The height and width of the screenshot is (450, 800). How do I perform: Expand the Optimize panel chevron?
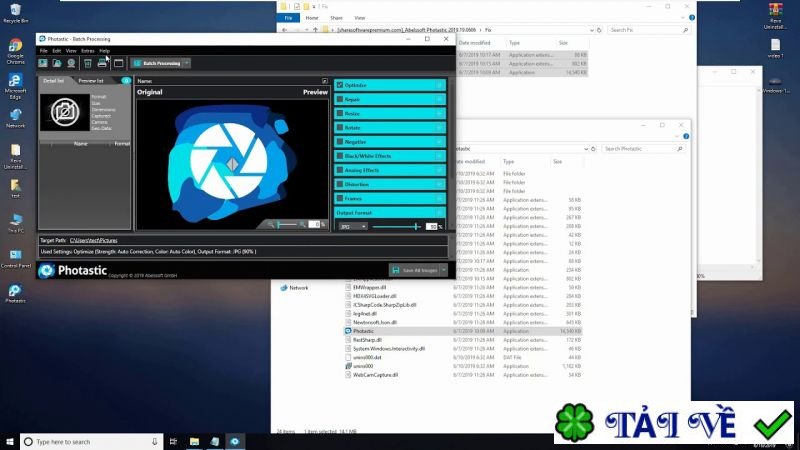click(439, 85)
